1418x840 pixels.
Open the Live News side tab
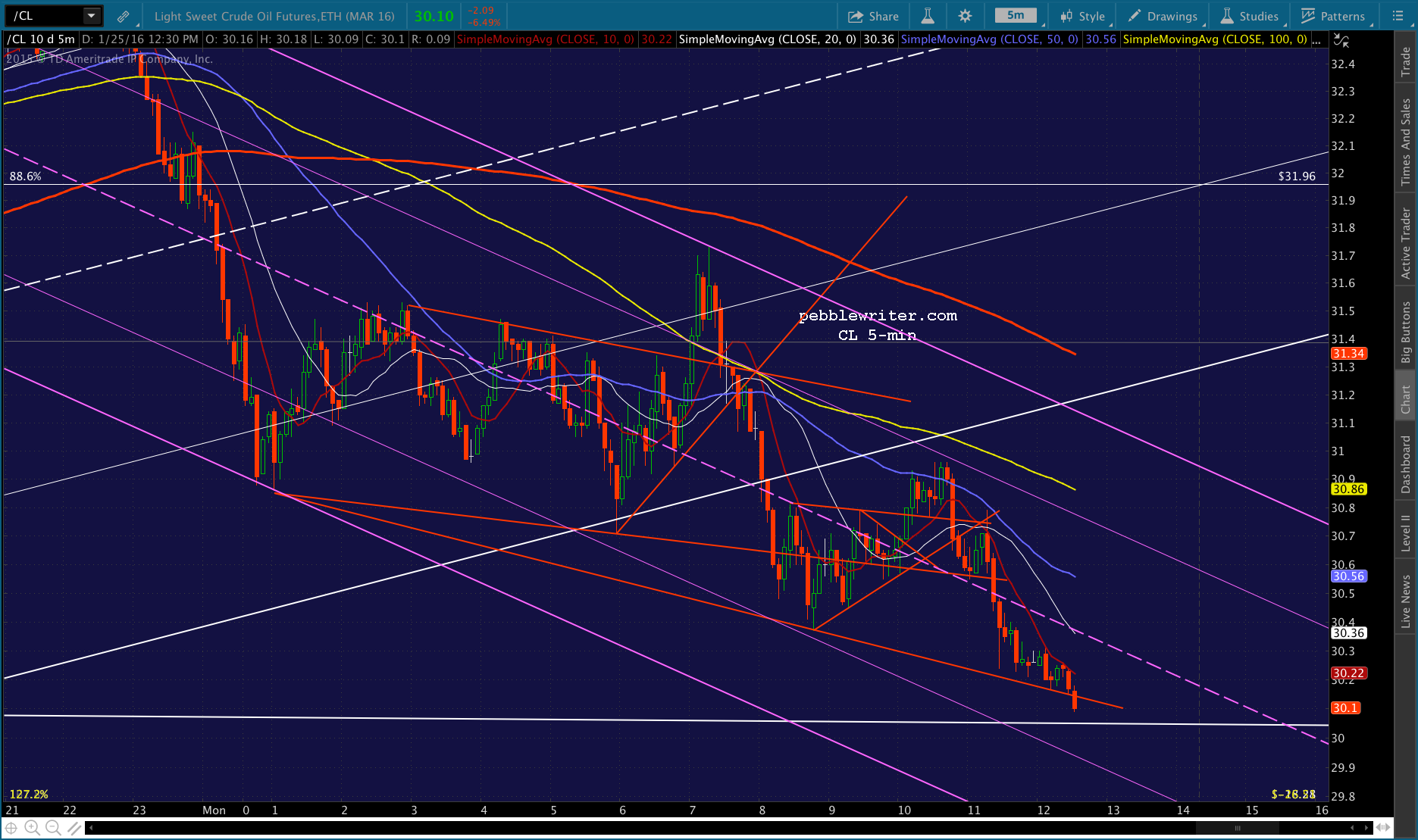click(1406, 601)
